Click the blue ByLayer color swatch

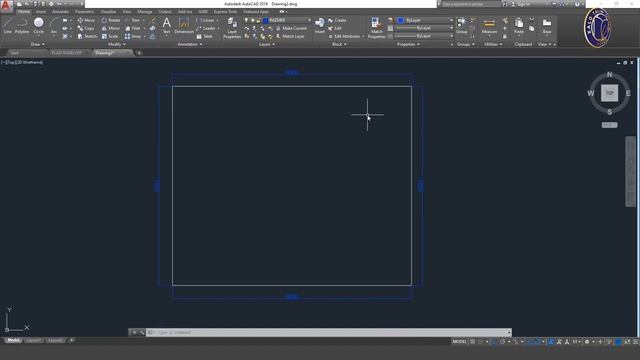pos(400,20)
